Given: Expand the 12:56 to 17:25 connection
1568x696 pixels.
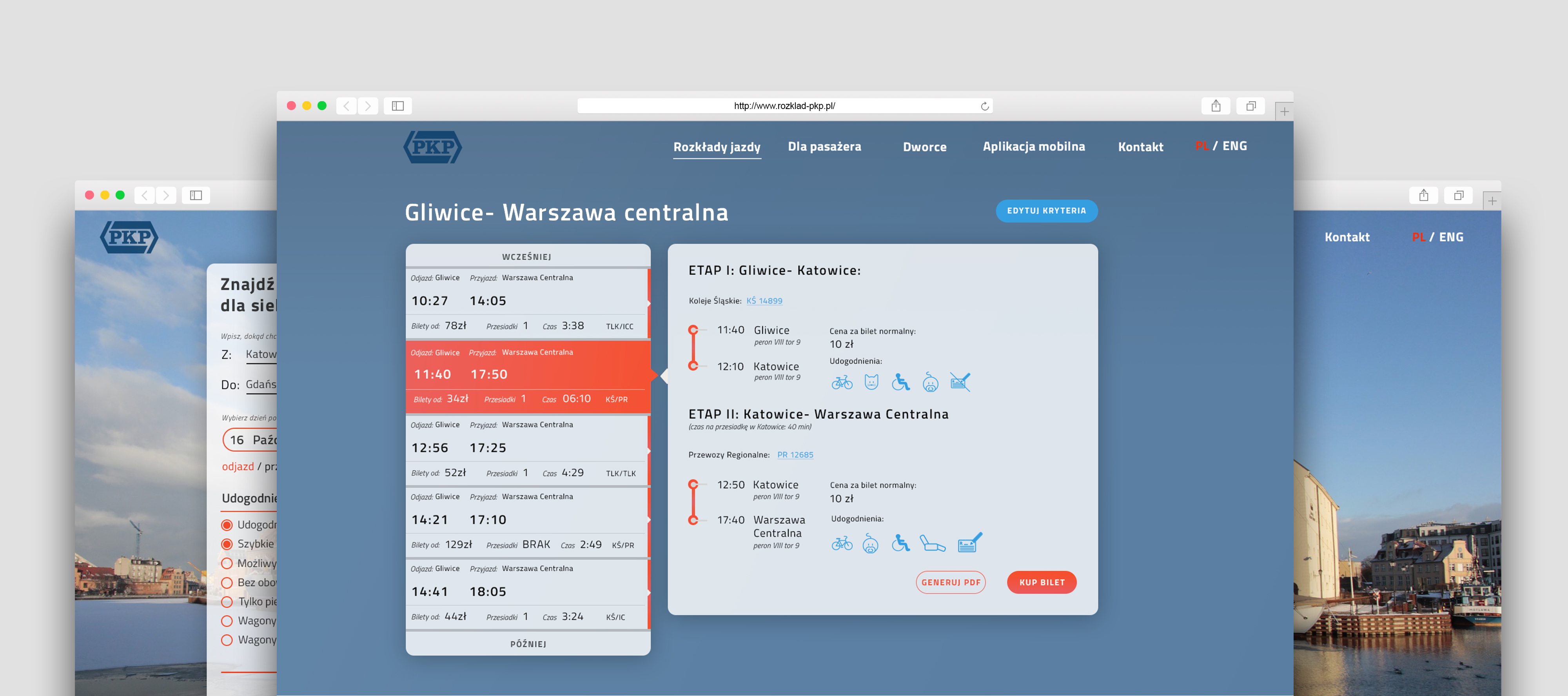Looking at the screenshot, I should 527,449.
